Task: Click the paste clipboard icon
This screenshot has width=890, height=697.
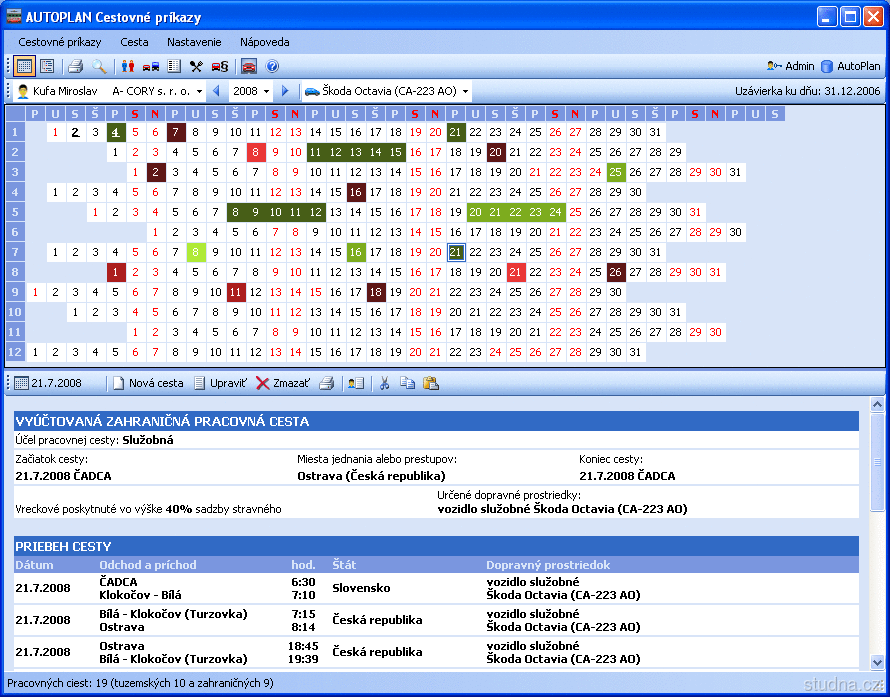Action: [431, 383]
